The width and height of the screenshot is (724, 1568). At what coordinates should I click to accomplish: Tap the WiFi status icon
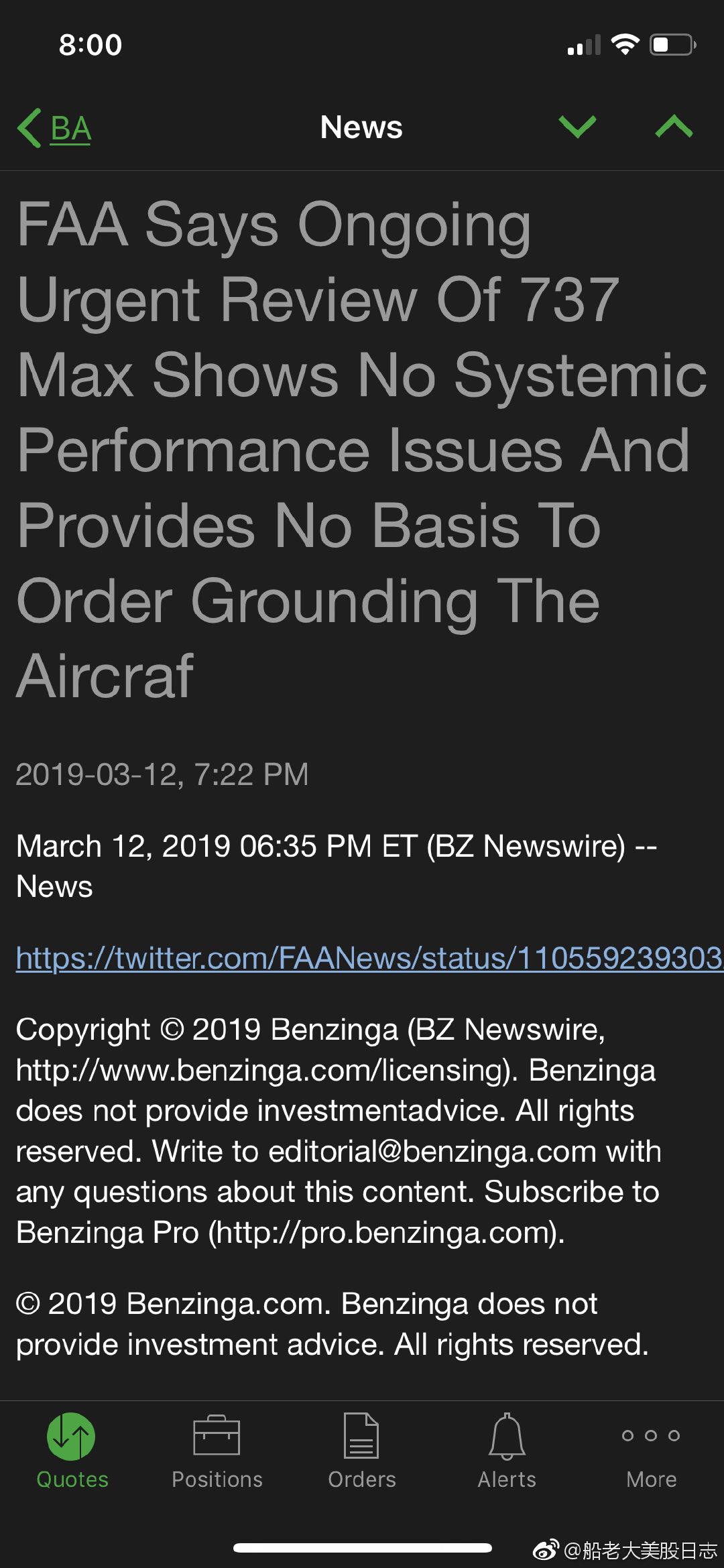tap(625, 45)
